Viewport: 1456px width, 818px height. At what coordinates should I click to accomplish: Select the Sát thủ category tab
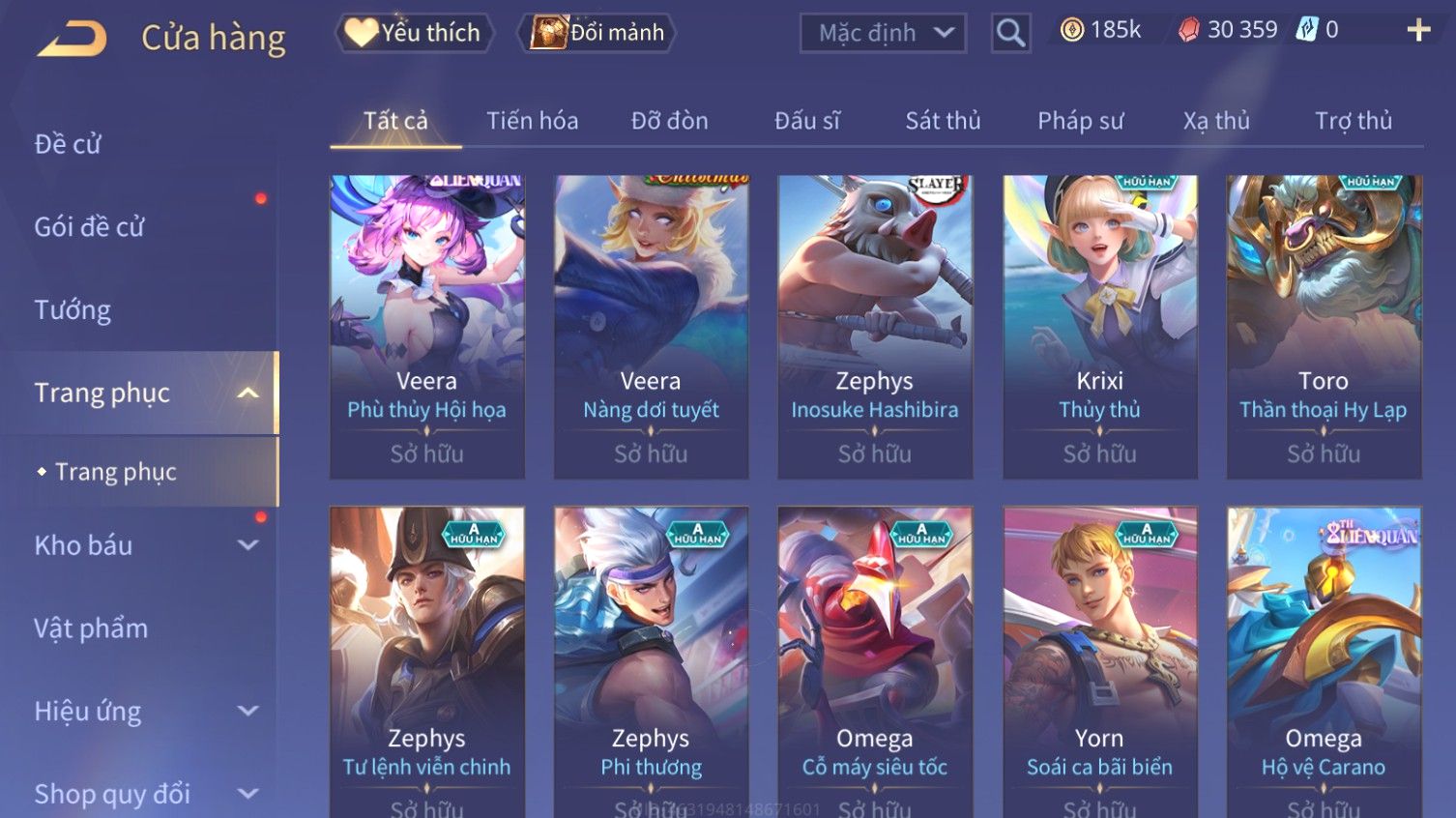coord(943,121)
